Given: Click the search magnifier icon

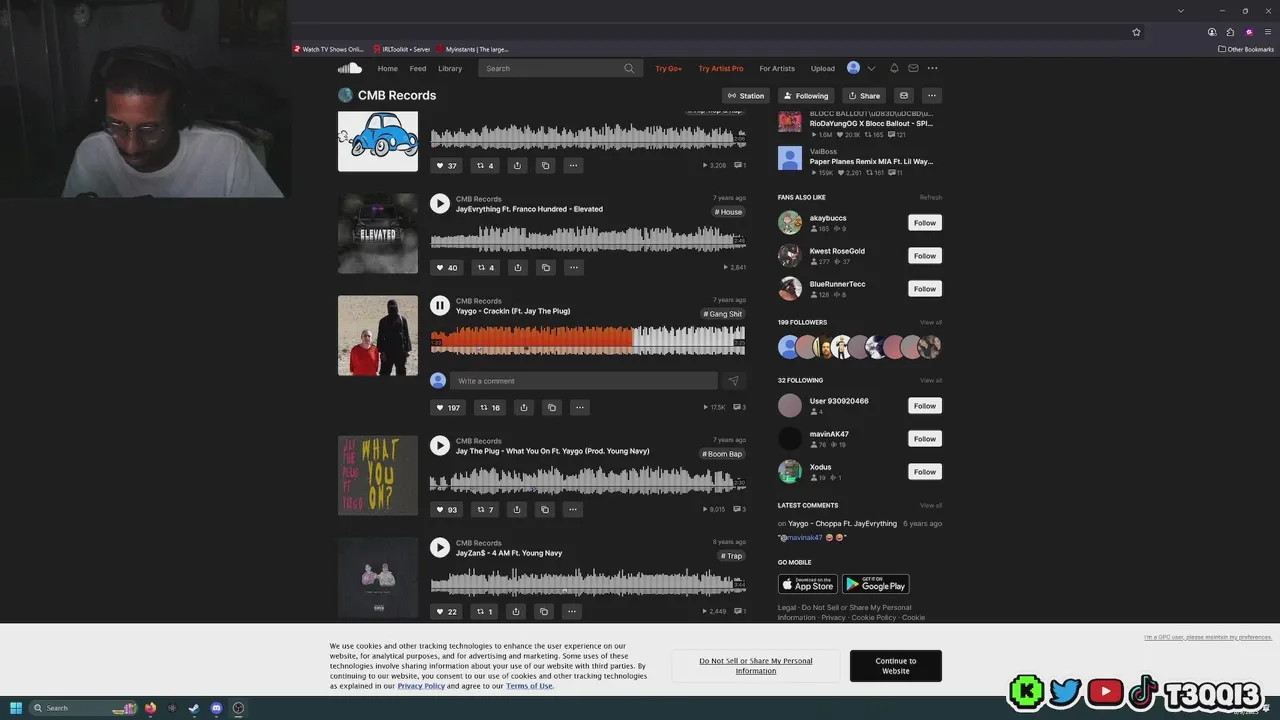Looking at the screenshot, I should click(x=629, y=68).
